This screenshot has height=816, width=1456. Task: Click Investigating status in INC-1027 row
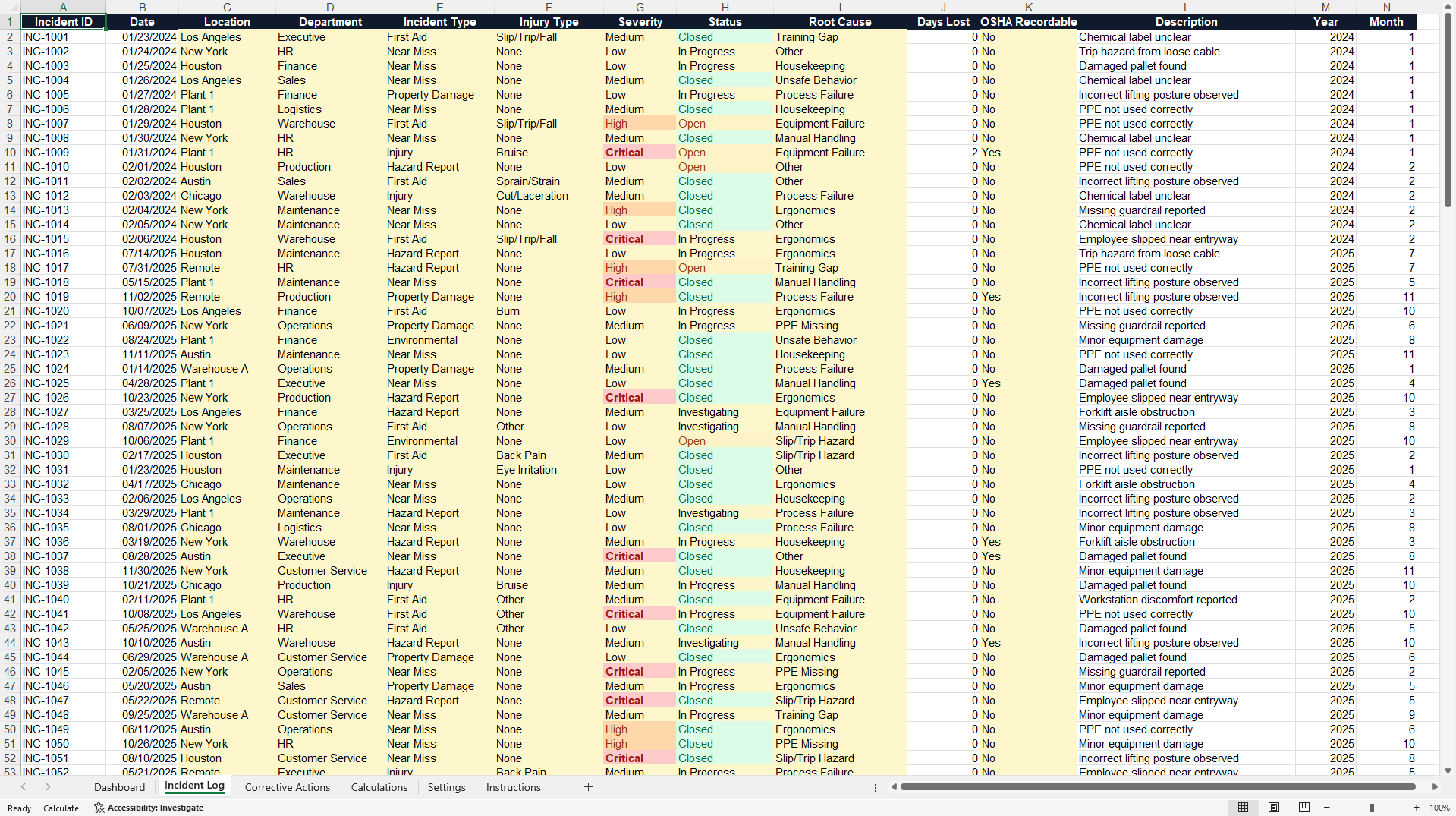pyautogui.click(x=725, y=412)
